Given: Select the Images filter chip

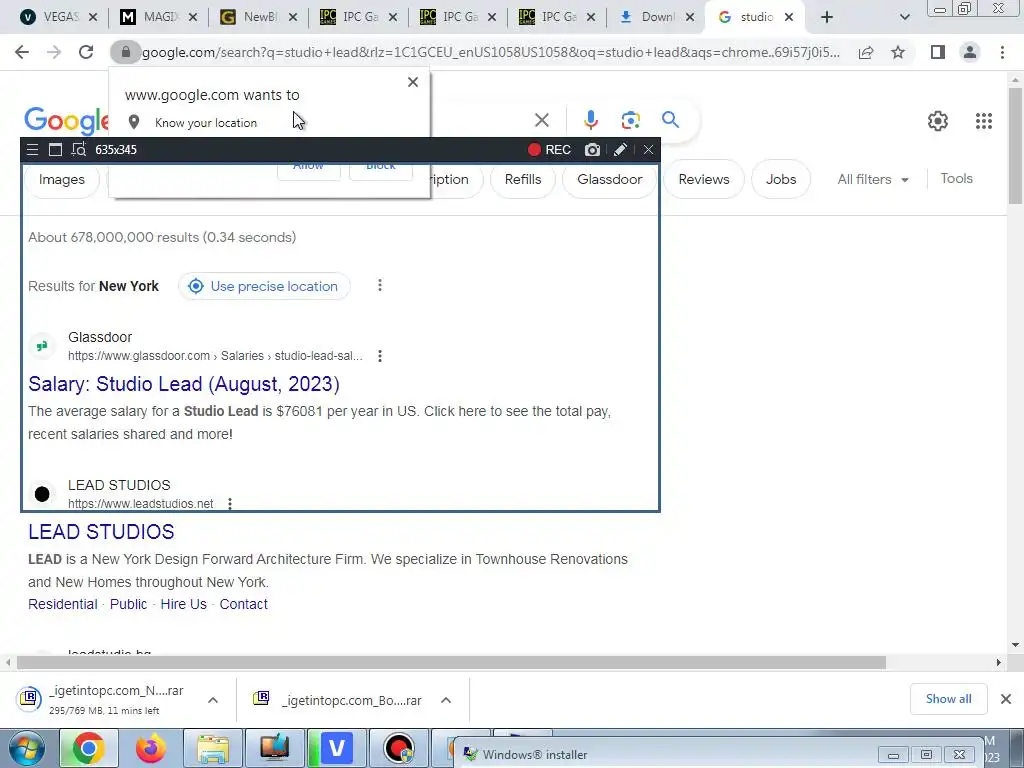Looking at the screenshot, I should pyautogui.click(x=61, y=180).
